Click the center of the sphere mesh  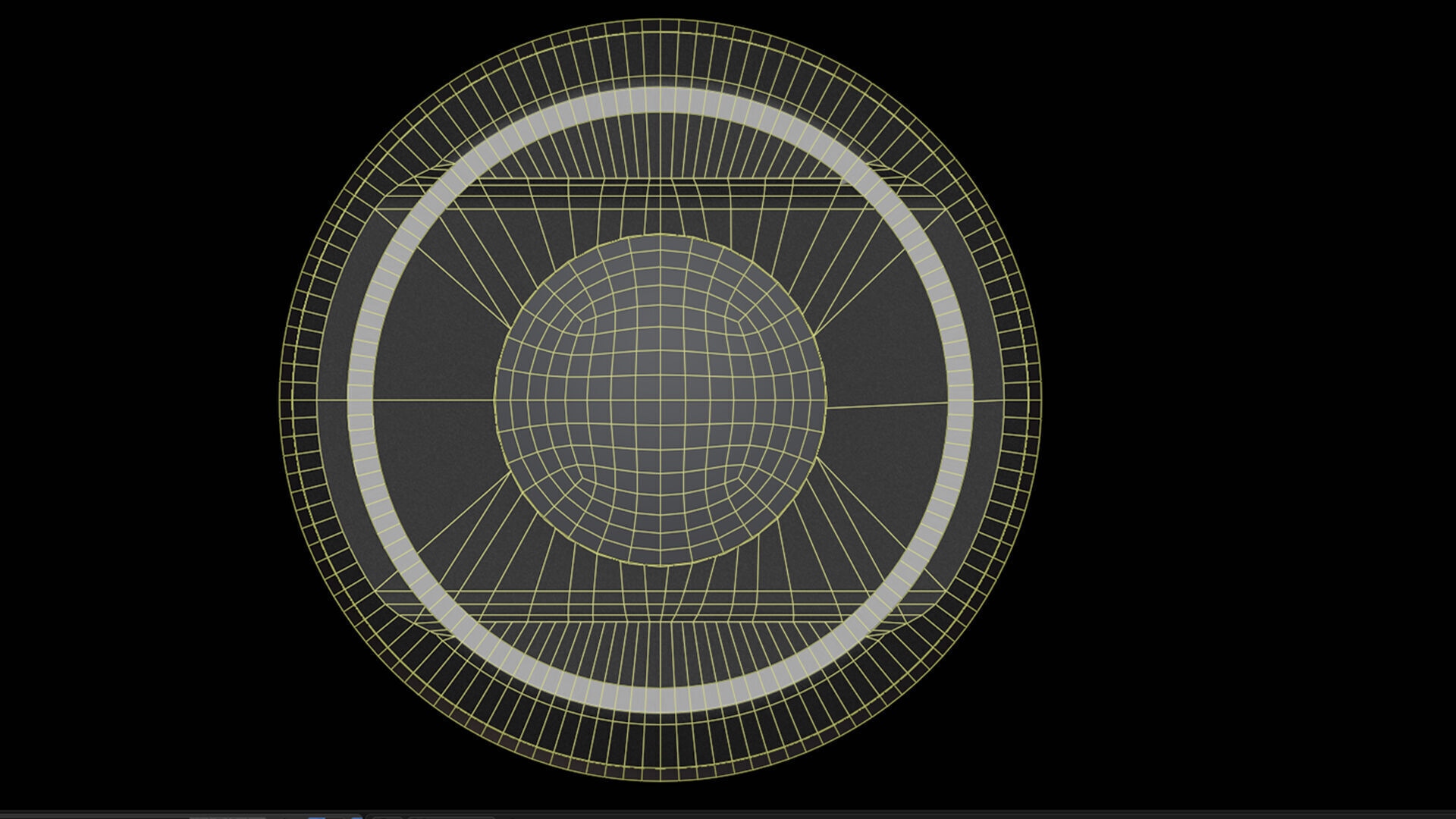tap(660, 400)
